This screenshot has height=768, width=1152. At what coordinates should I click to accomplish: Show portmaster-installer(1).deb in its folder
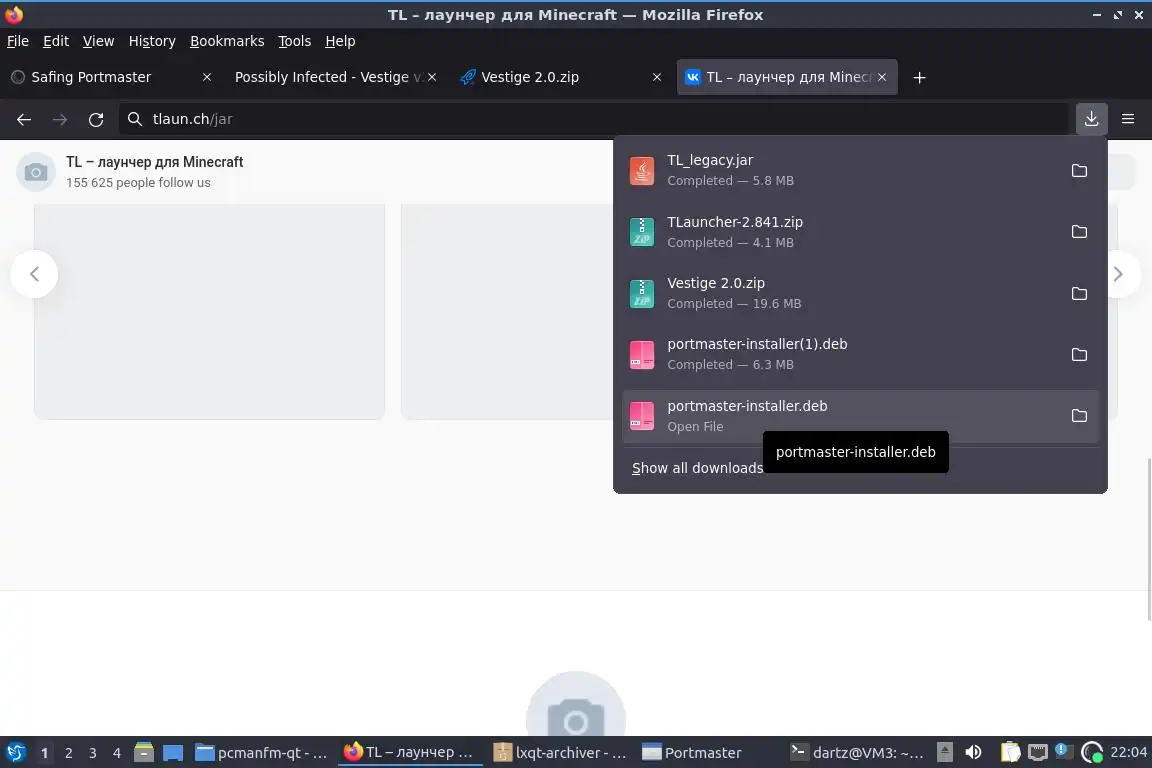[1079, 354]
